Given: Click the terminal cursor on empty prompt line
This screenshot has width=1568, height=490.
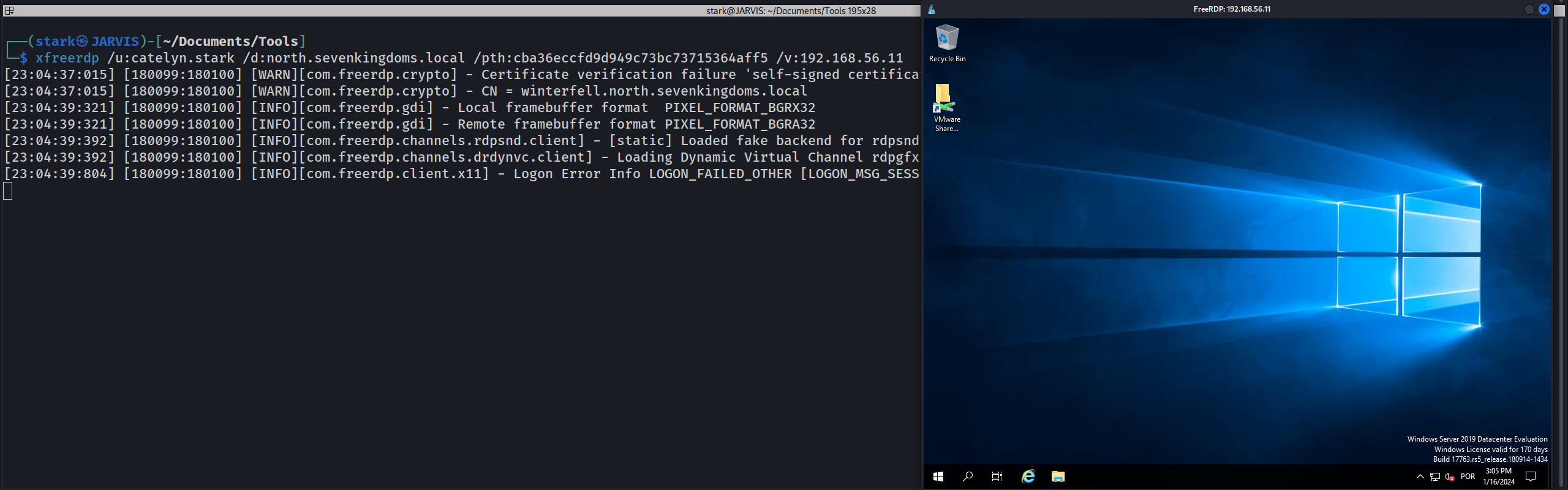Looking at the screenshot, I should [x=8, y=191].
